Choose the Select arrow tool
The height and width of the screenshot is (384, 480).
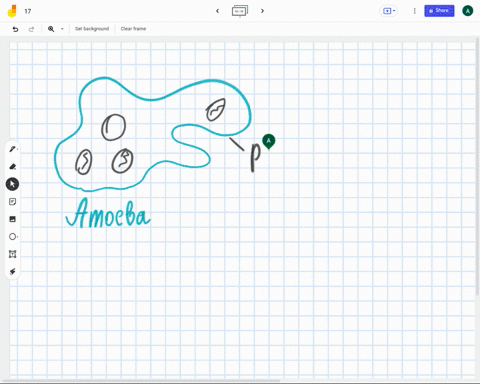pyautogui.click(x=12, y=184)
